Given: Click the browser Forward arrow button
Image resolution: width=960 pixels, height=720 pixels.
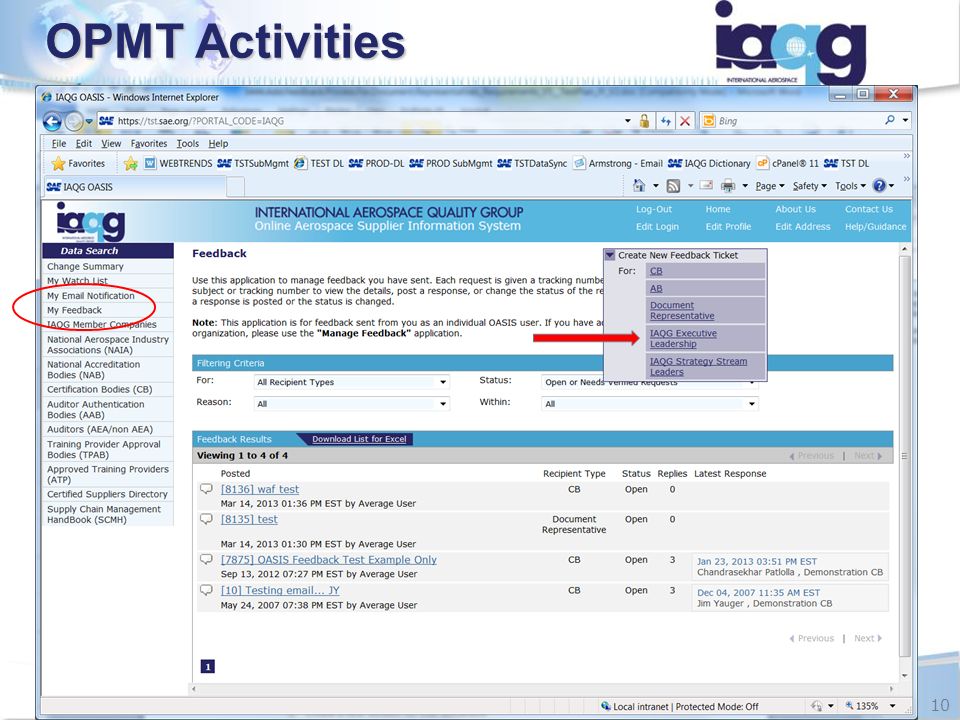Looking at the screenshot, I should pos(74,121).
